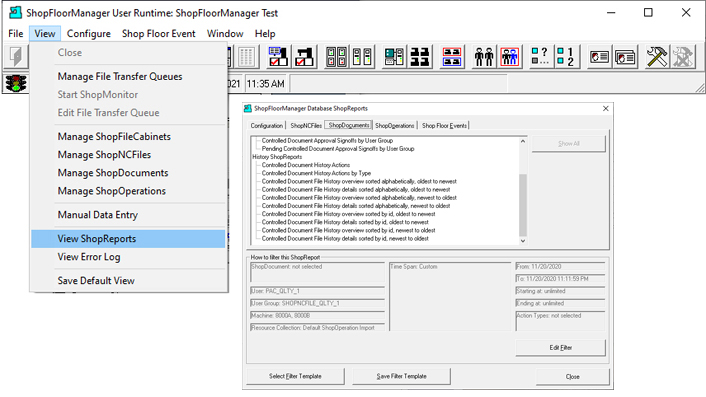Image resolution: width=706 pixels, height=397 pixels.
Task: Choose Manage ShopOperations from the View menu
Action: (x=128, y=191)
